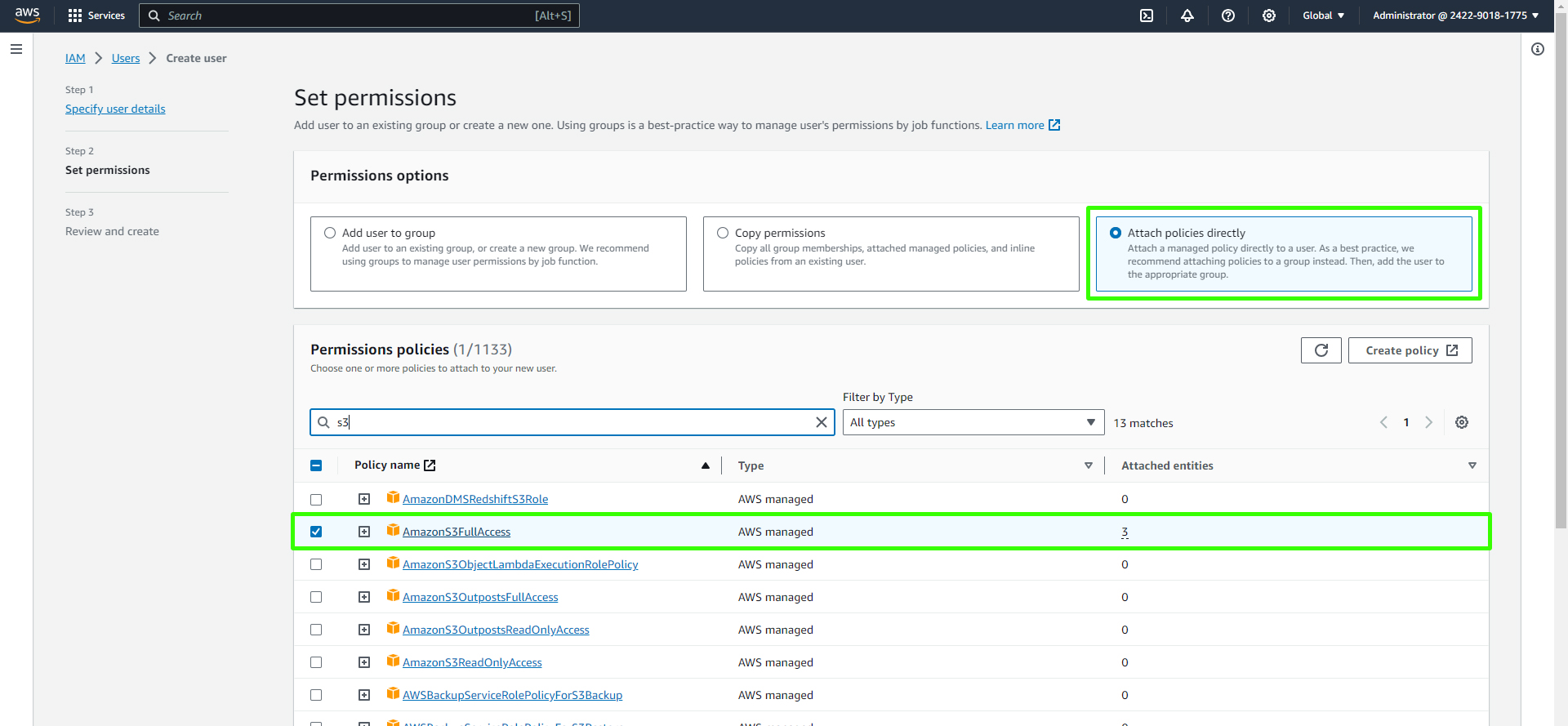The image size is (1568, 726).
Task: Select Attach policies directly option
Action: (x=1116, y=233)
